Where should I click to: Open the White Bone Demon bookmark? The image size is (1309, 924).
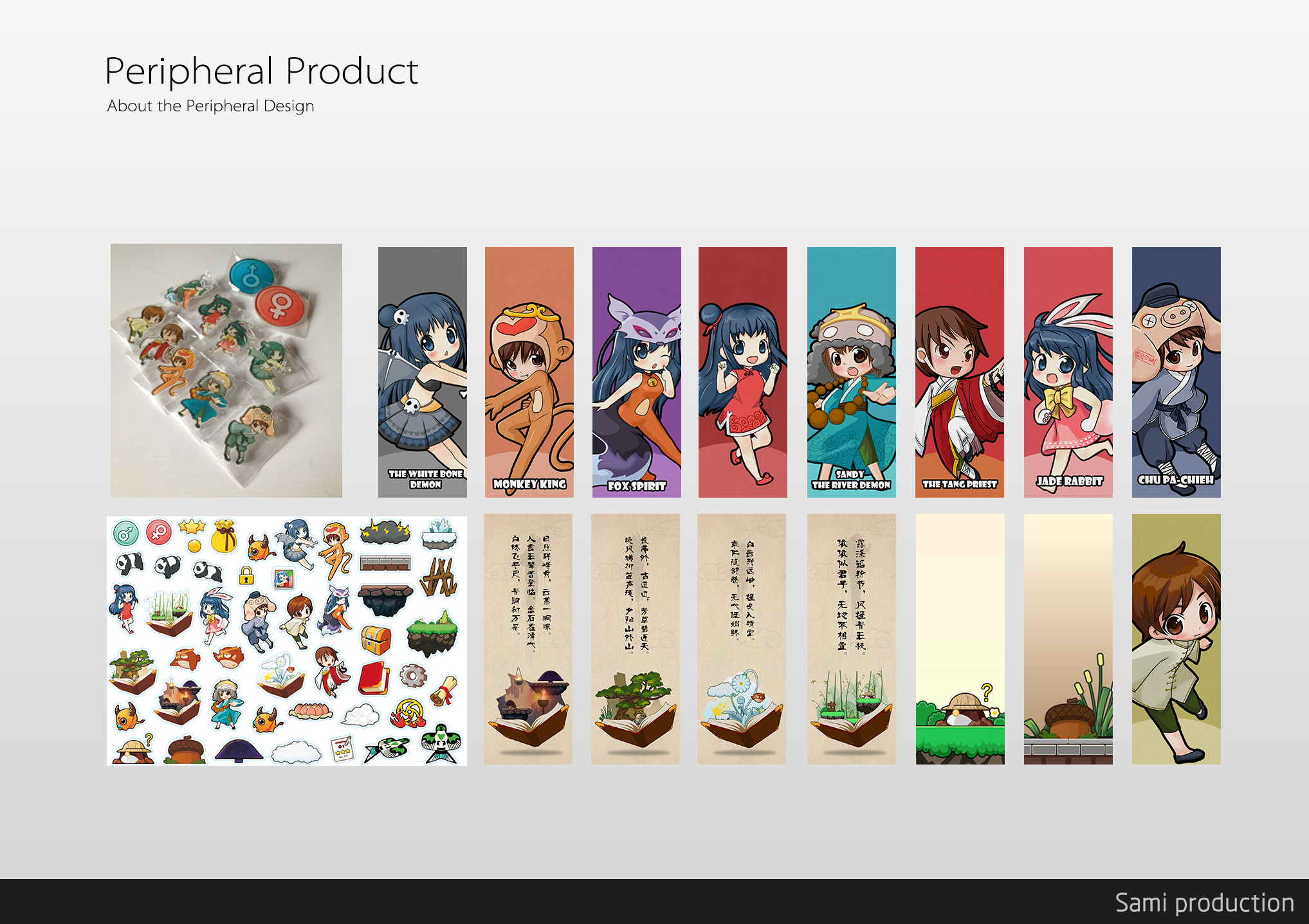(423, 372)
